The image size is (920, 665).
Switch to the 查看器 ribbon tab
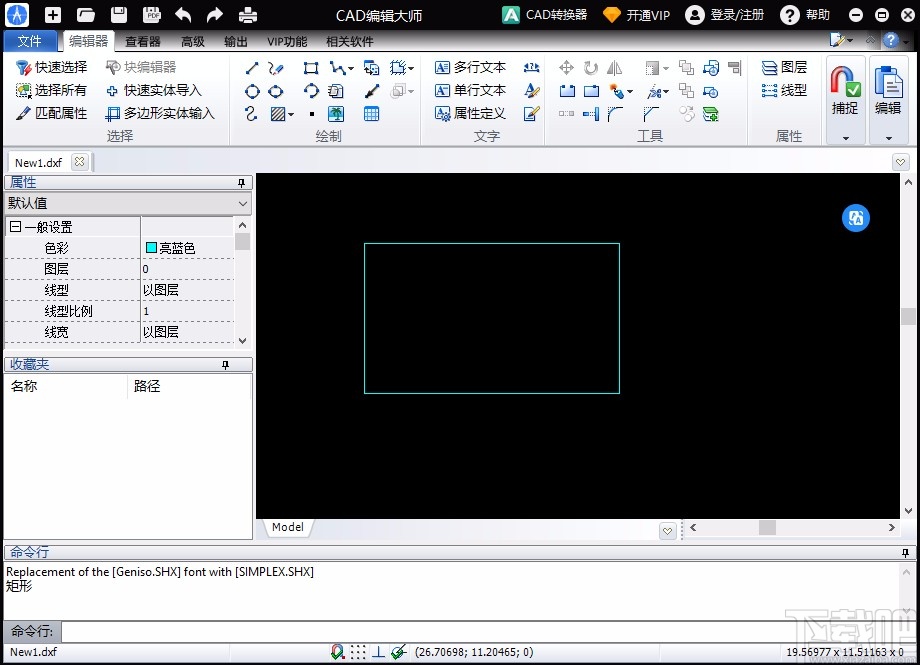[143, 41]
